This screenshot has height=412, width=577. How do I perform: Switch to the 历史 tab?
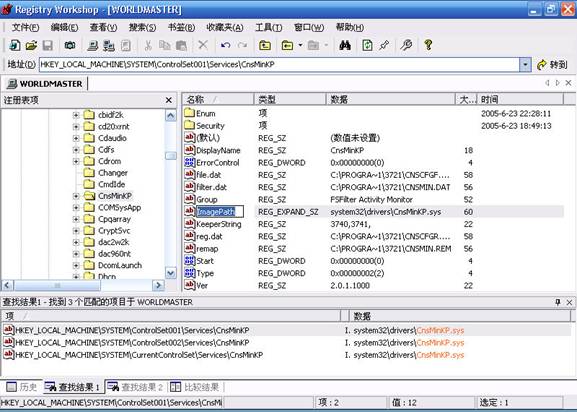click(22, 387)
